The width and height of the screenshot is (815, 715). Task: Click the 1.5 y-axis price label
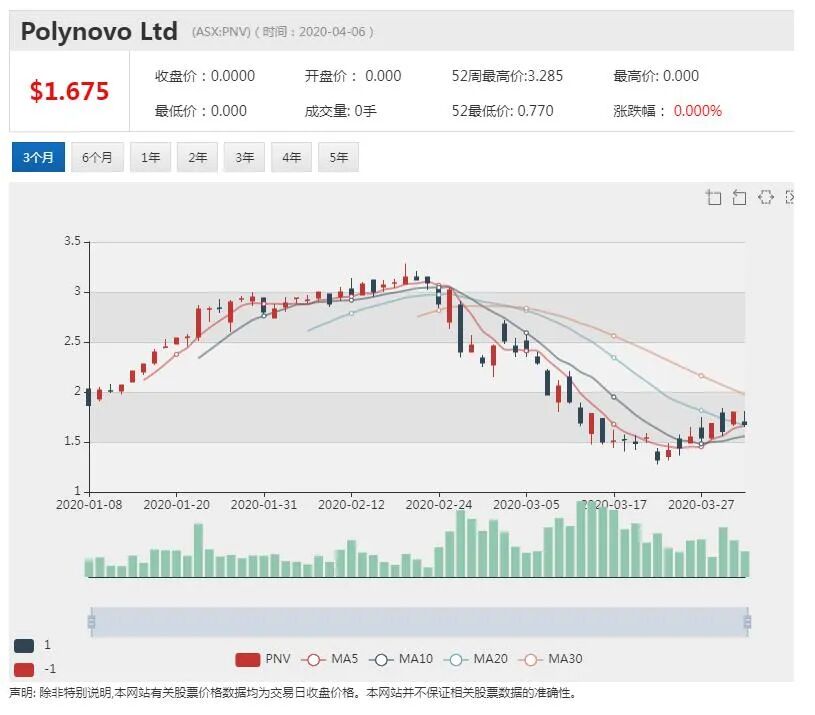tap(73, 442)
